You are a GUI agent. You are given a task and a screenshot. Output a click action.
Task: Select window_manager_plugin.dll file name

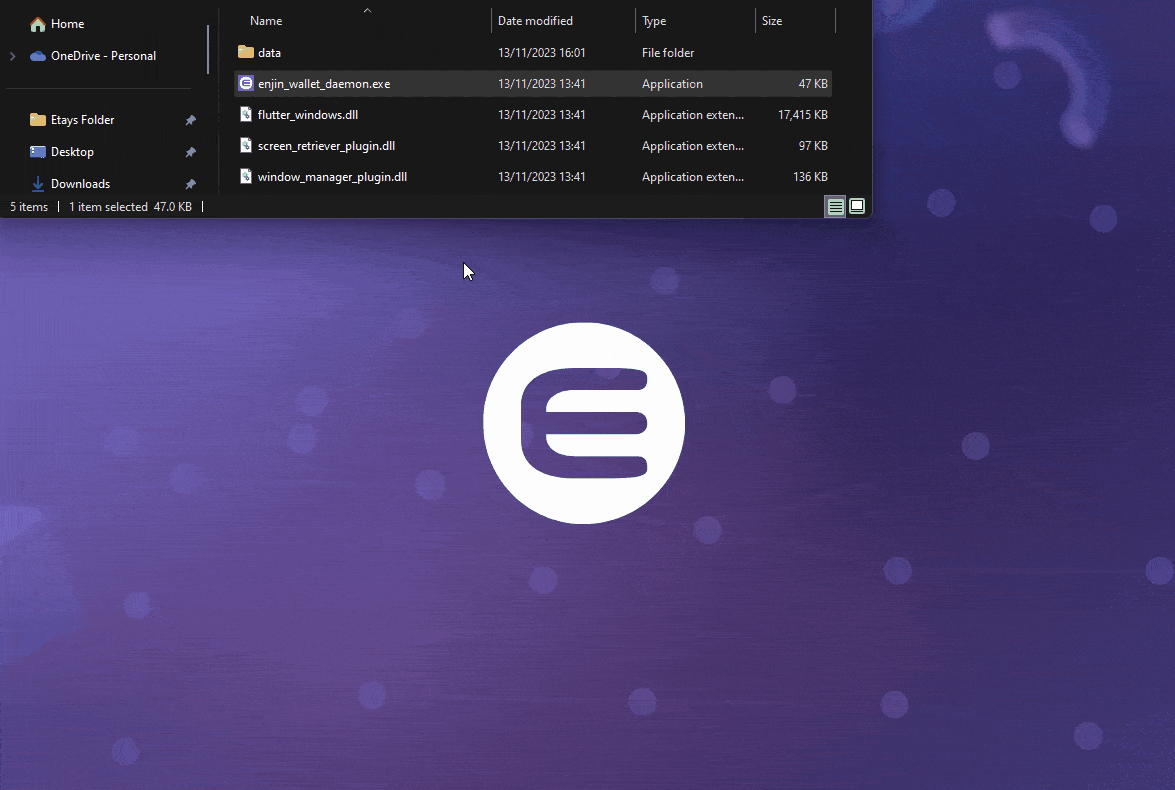332,177
